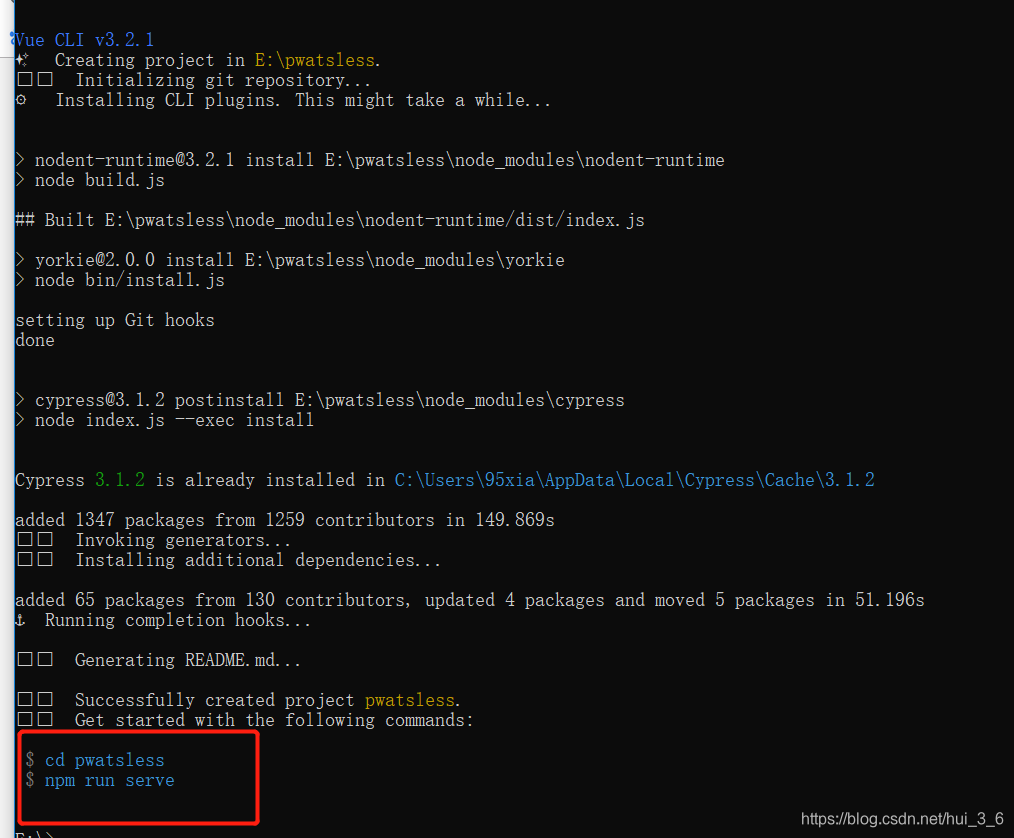Click the 'Vue CLI v3.2.1' header text
Screen dimensions: 1014x838
click(x=85, y=40)
